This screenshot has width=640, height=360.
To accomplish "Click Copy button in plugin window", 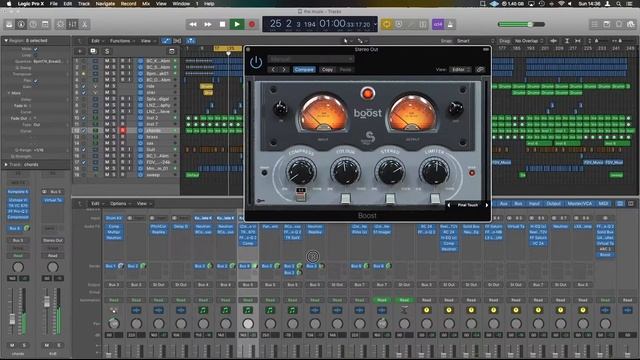I will (327, 70).
